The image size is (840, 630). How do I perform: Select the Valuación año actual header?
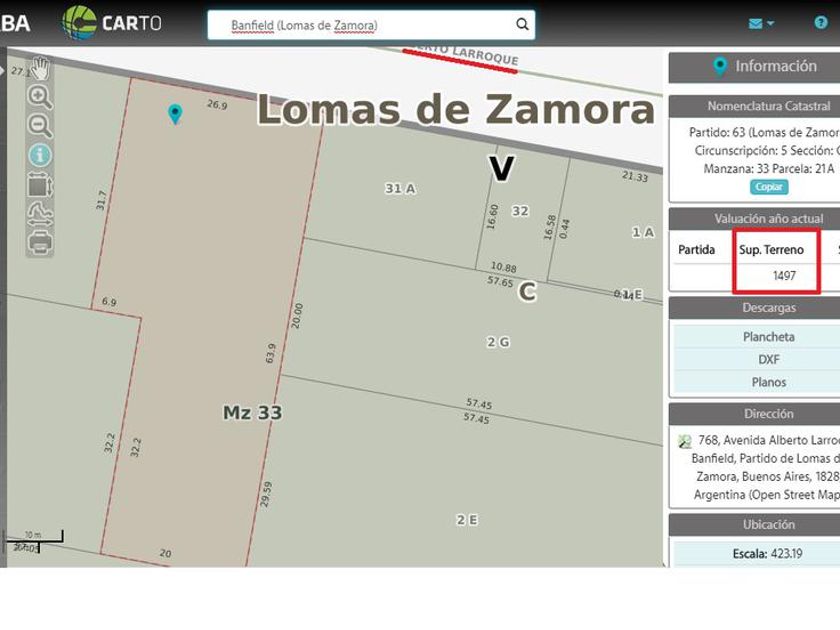[x=754, y=219]
